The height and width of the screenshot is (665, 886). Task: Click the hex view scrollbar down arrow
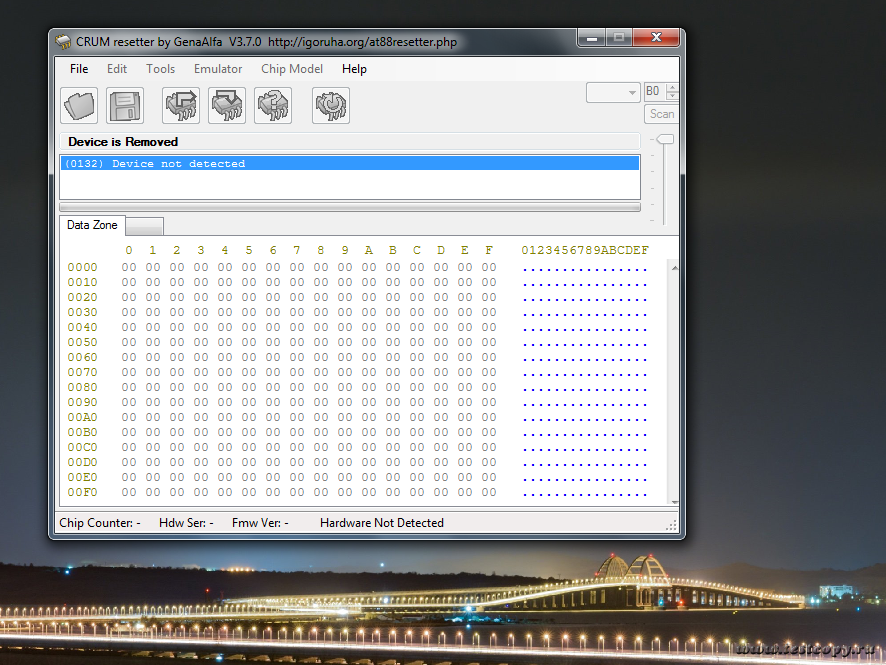pyautogui.click(x=674, y=501)
